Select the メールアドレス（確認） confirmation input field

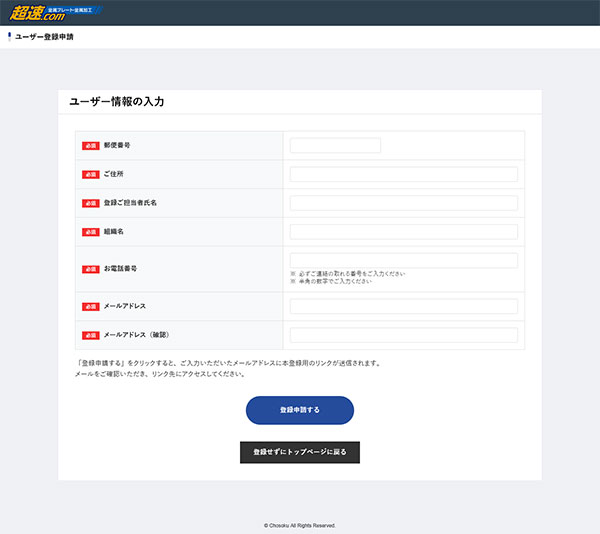coord(403,335)
